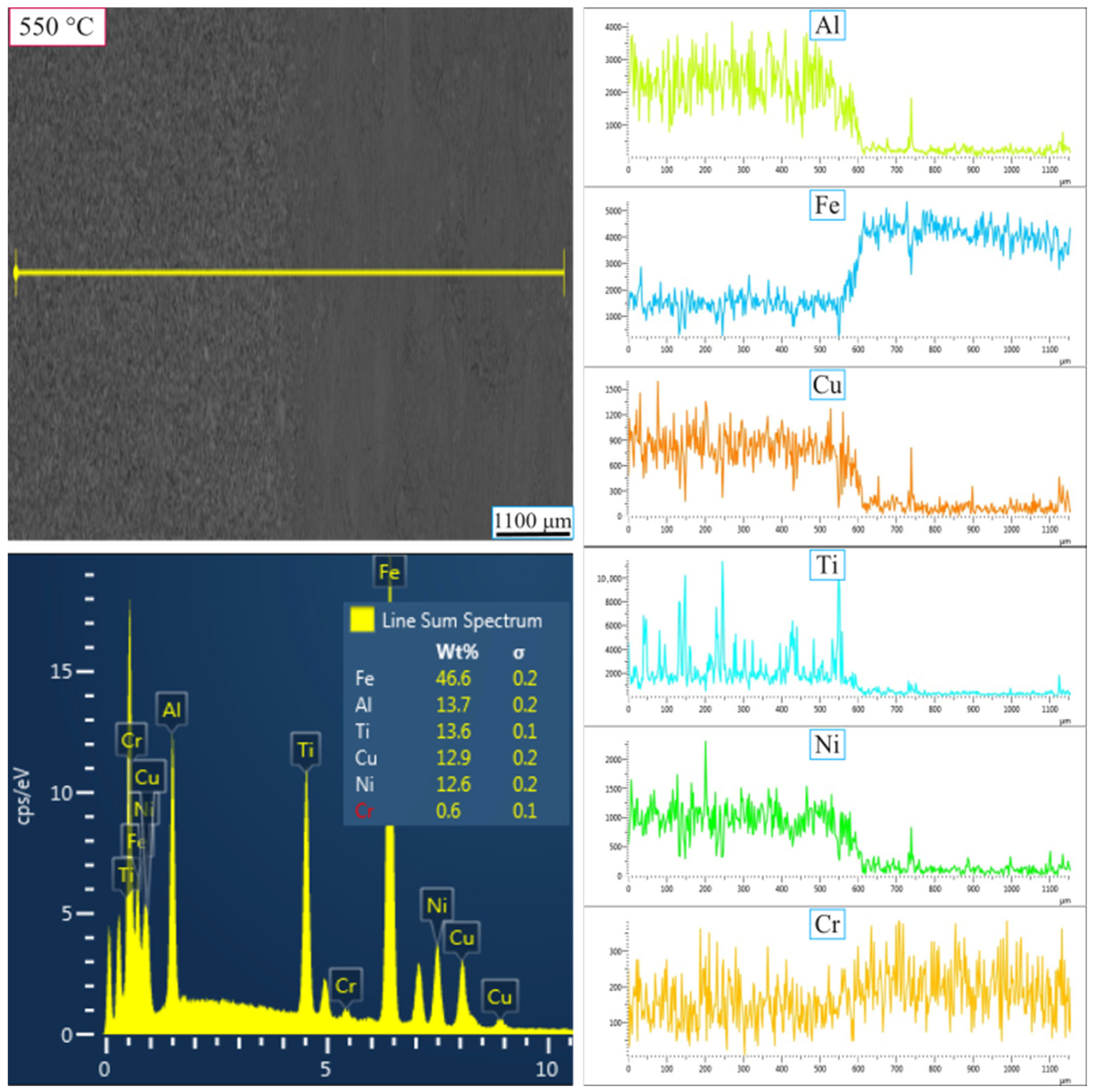Click the cps/eV axis label
This screenshot has height=1092, width=1094.
pyautogui.click(x=23, y=795)
